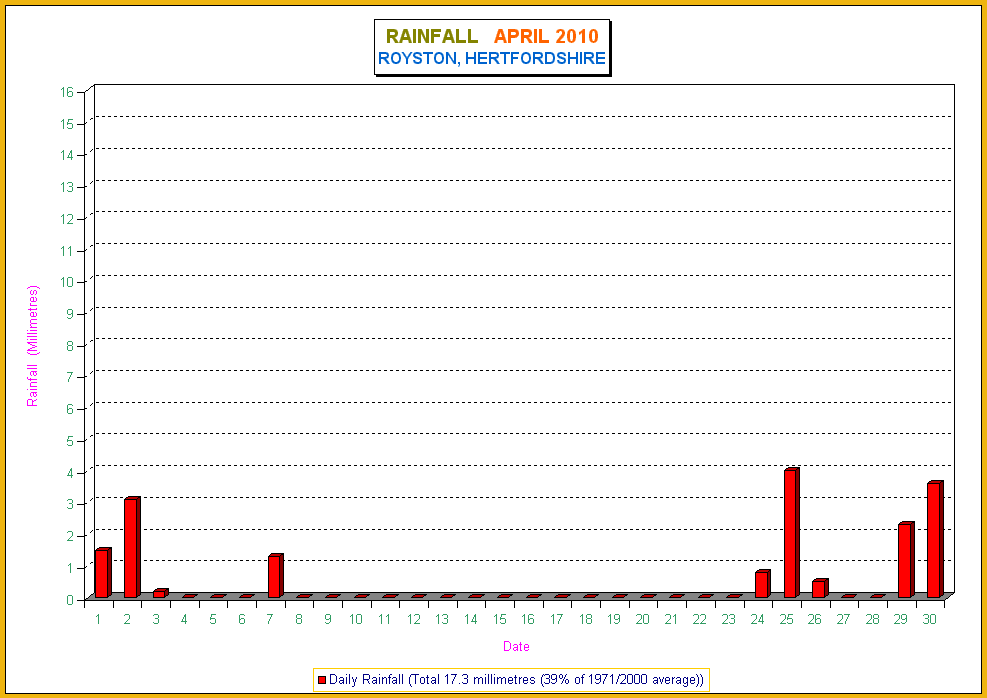Click the red Daily Rainfall legend swatch
Image resolution: width=987 pixels, height=698 pixels.
322,680
